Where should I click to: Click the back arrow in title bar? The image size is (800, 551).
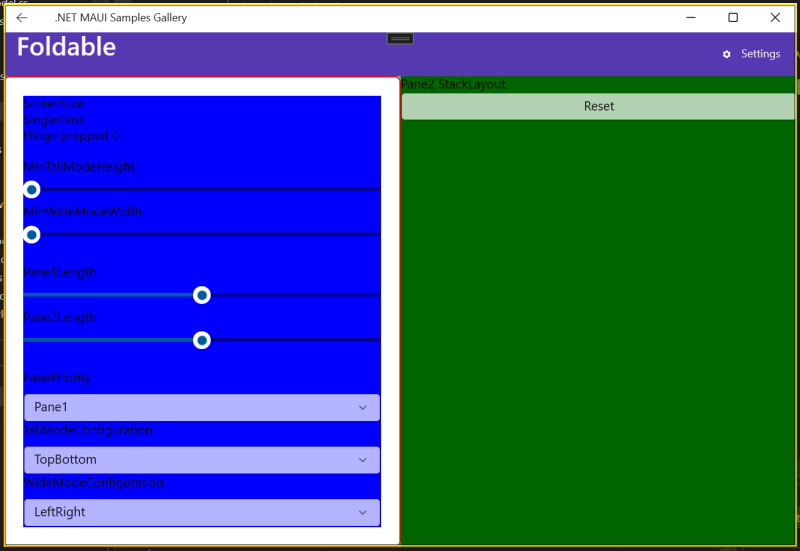22,18
